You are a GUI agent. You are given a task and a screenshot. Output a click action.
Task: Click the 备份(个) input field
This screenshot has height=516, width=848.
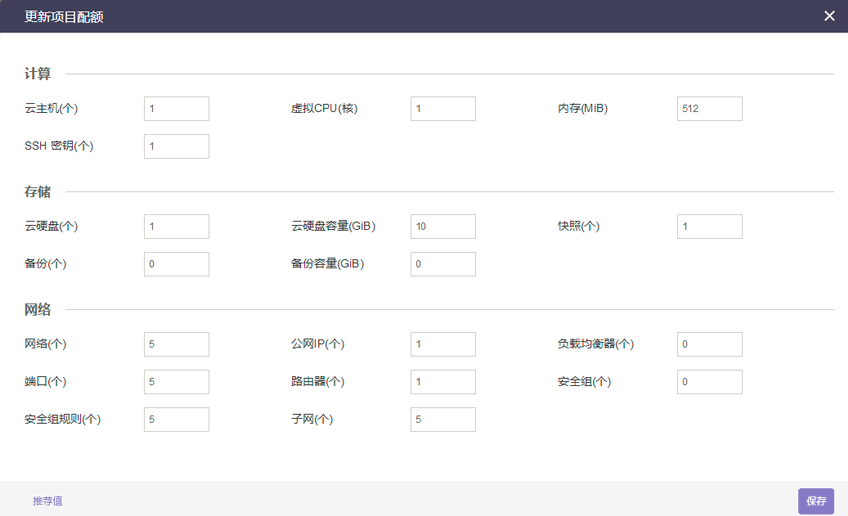(x=176, y=264)
